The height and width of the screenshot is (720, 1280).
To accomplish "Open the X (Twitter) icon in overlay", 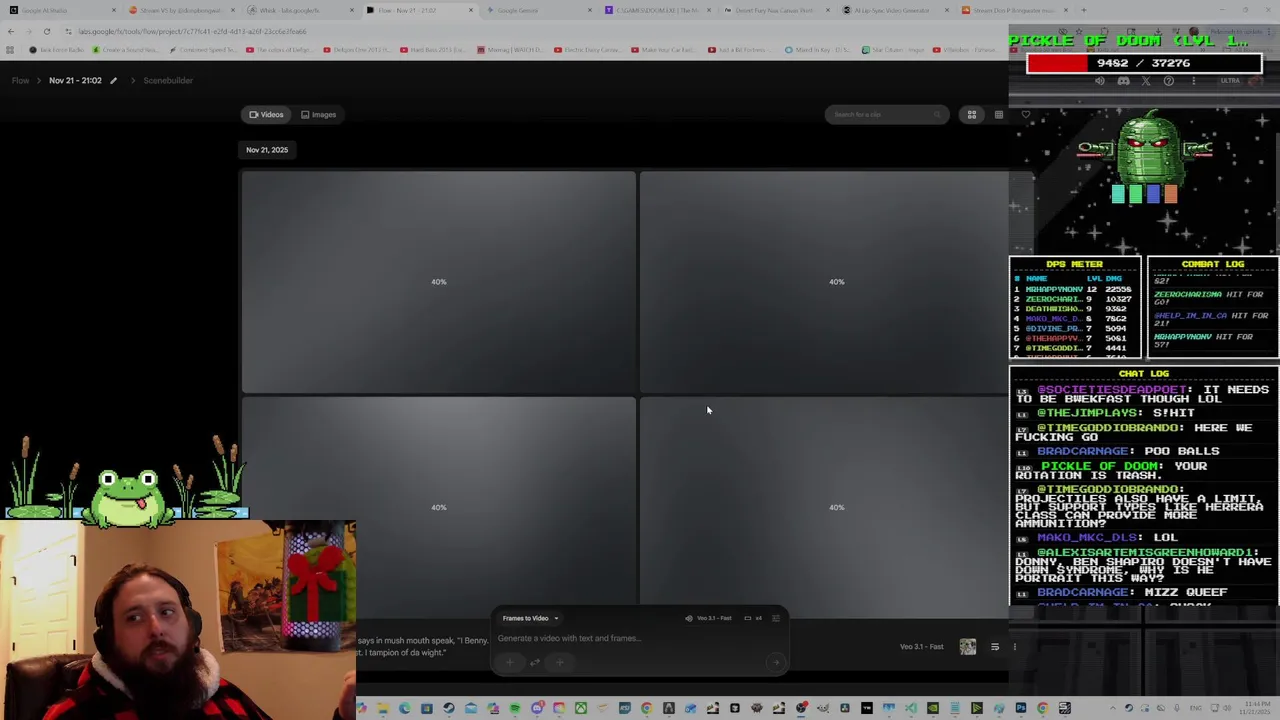I will pyautogui.click(x=1146, y=81).
